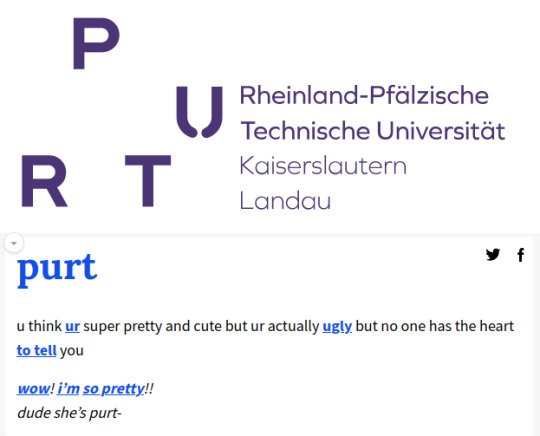Open the 'ugly' definition link
Viewport: 540px width, 436px height.
pyautogui.click(x=337, y=326)
